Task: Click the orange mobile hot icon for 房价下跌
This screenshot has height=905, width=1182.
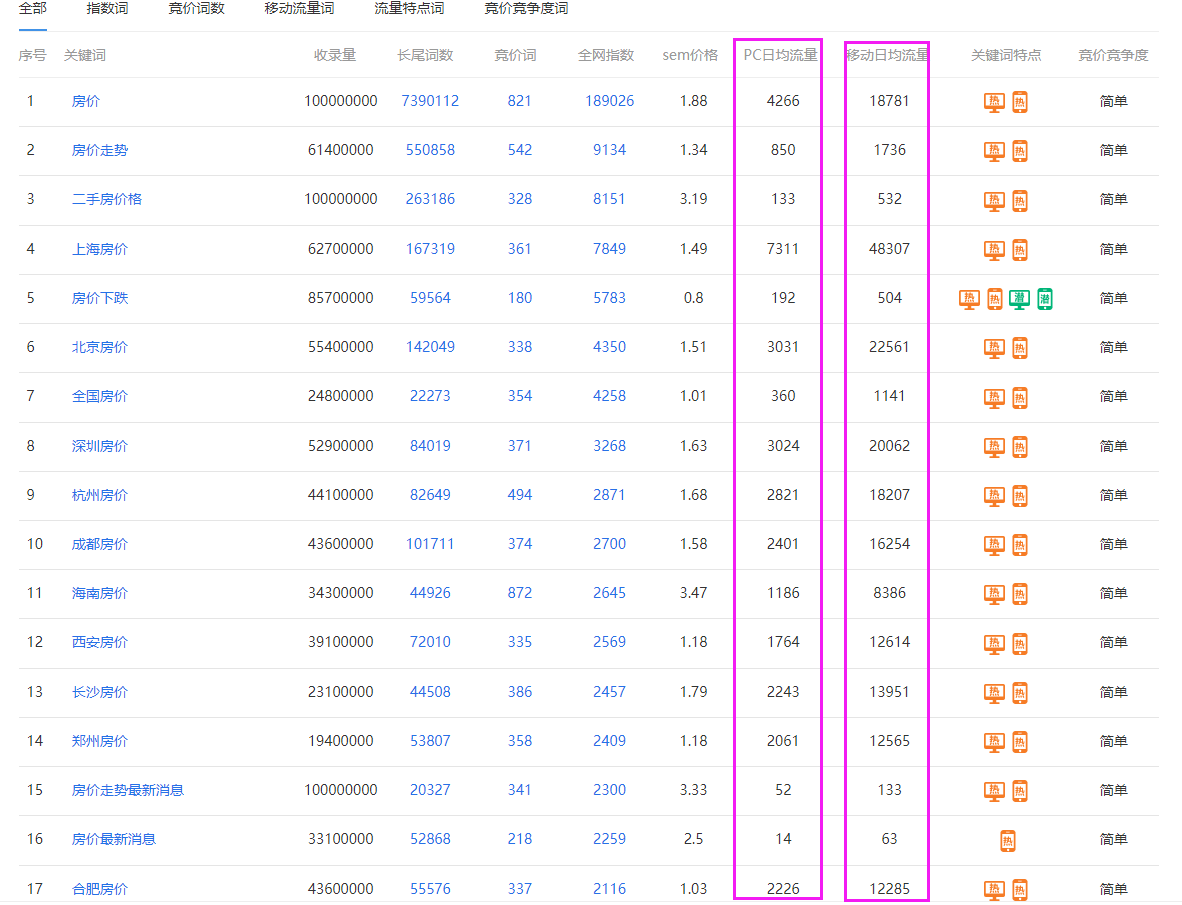Action: pos(995,299)
